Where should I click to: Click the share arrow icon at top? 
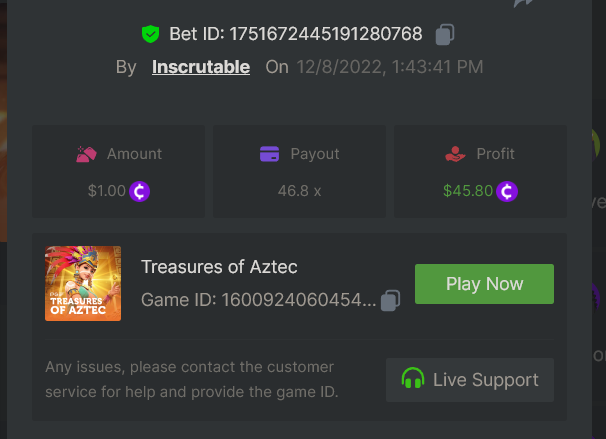[x=524, y=4]
